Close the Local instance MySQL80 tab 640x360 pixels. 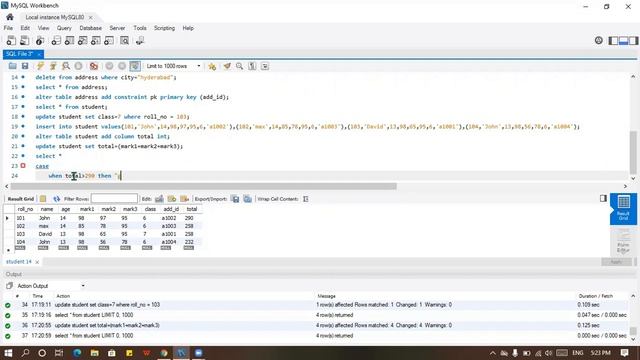click(x=90, y=18)
